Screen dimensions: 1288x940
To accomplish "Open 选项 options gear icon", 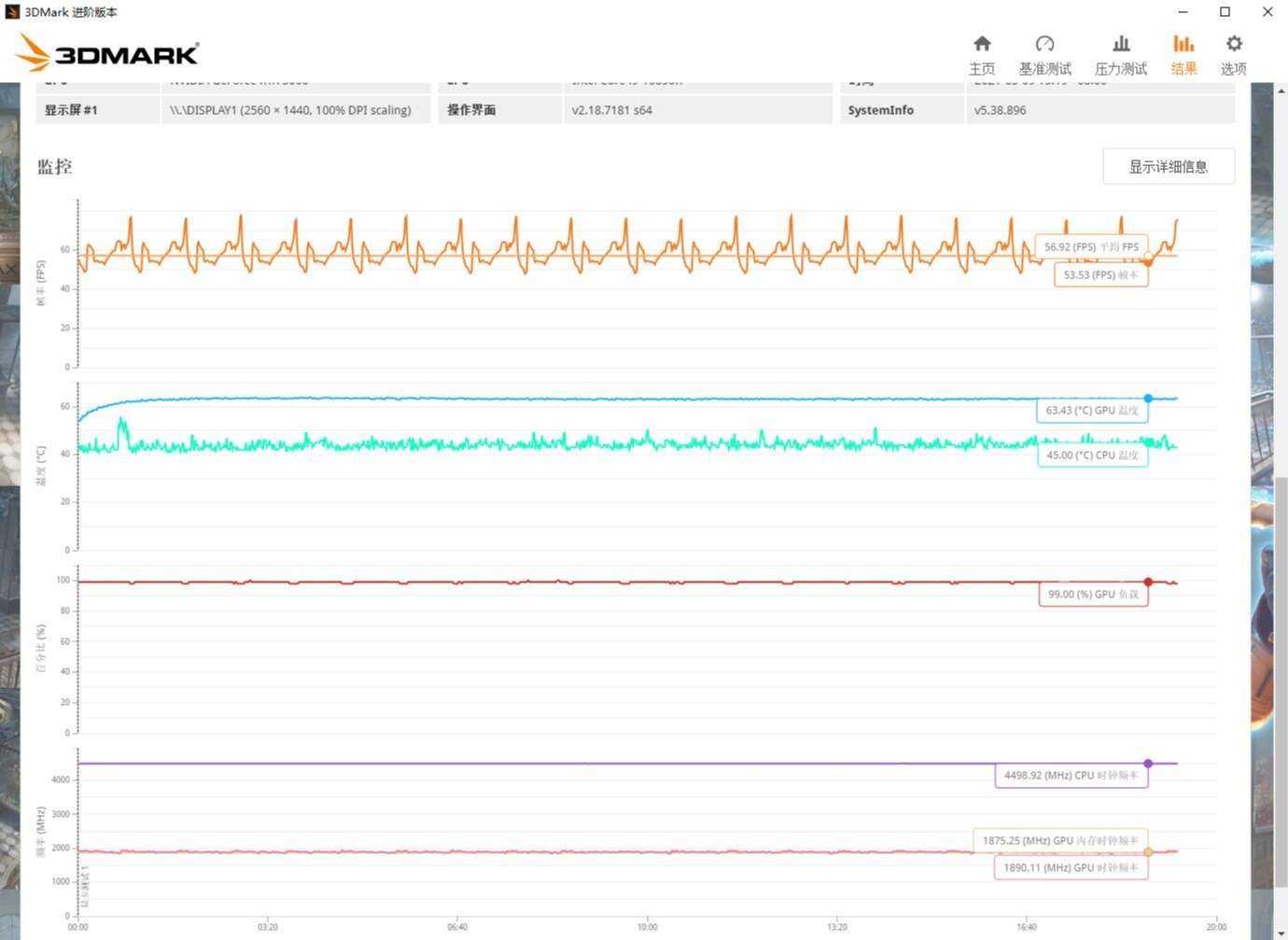I will (1234, 44).
